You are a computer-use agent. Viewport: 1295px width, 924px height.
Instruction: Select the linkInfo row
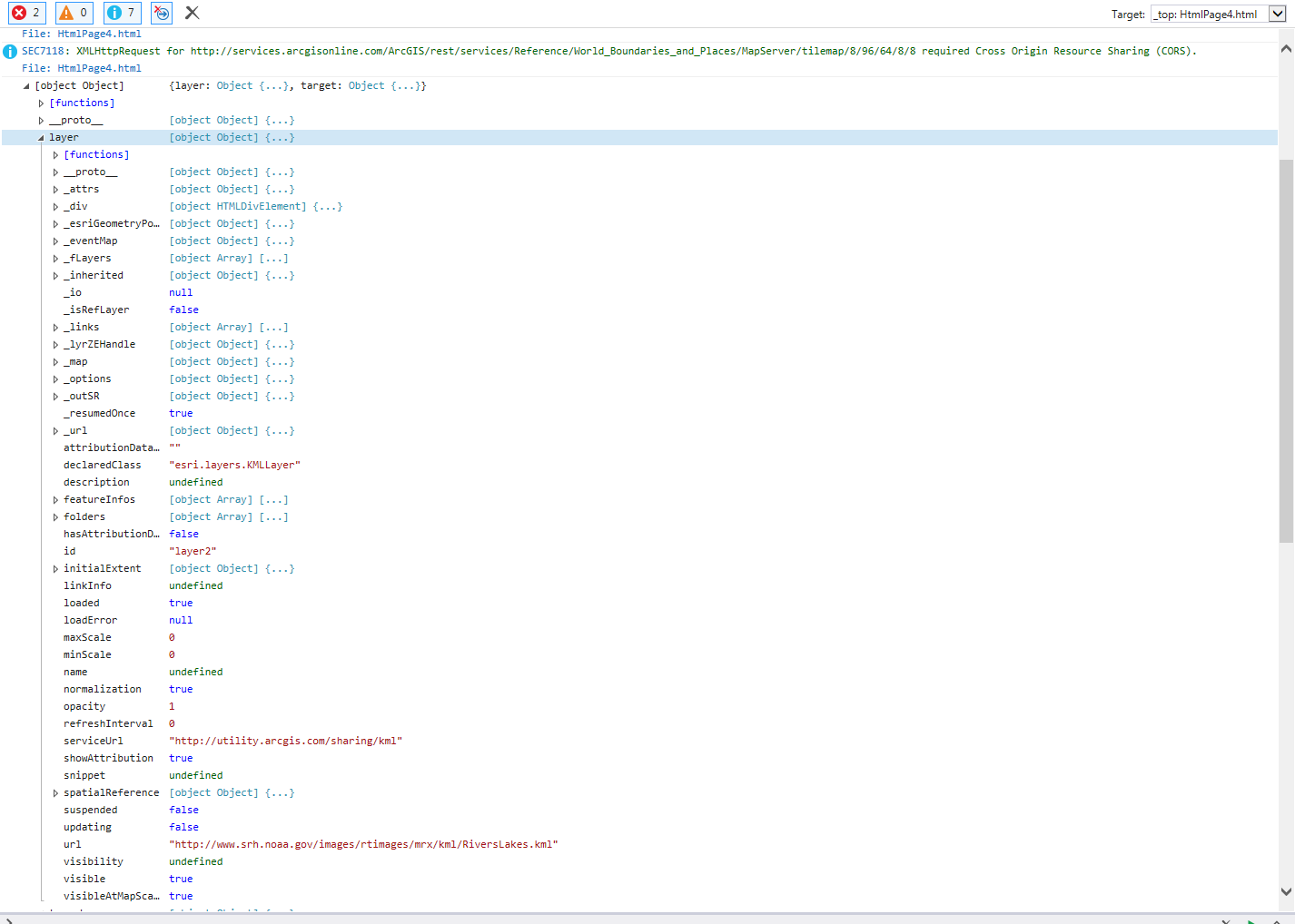[x=639, y=585]
